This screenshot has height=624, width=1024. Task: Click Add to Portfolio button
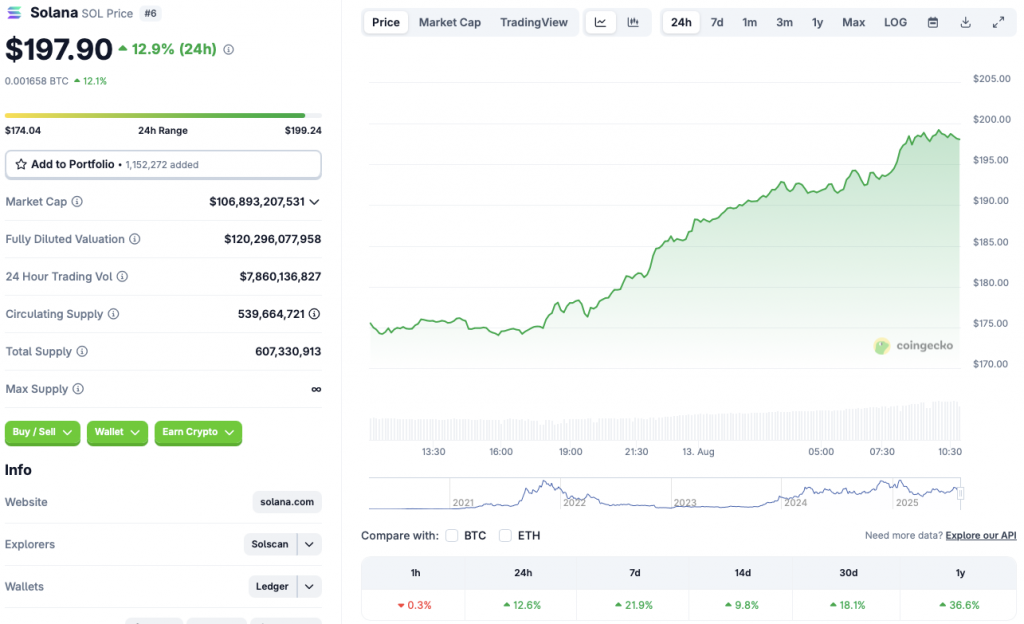[163, 164]
